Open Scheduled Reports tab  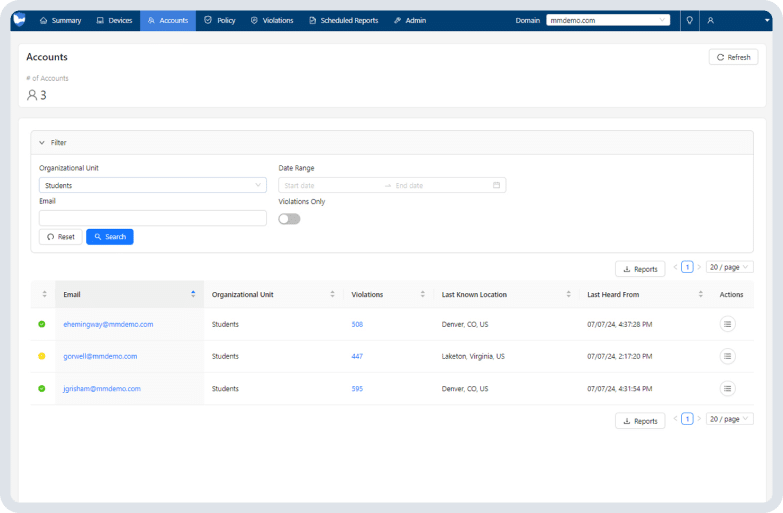coord(344,20)
